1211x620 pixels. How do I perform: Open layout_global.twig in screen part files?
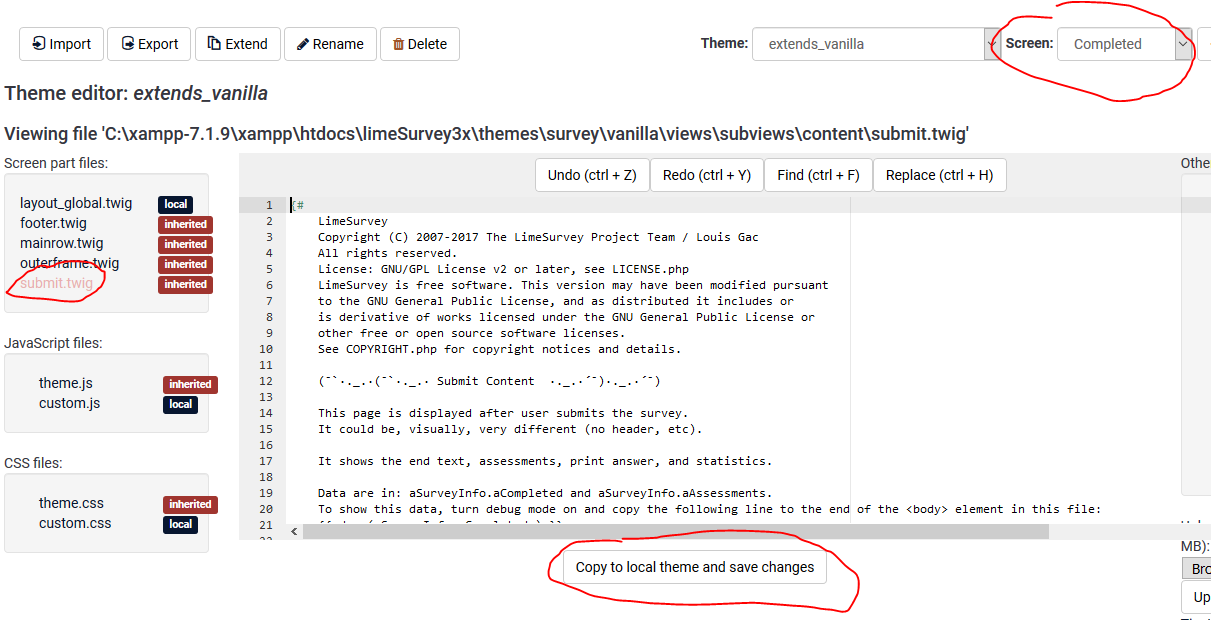pos(76,203)
